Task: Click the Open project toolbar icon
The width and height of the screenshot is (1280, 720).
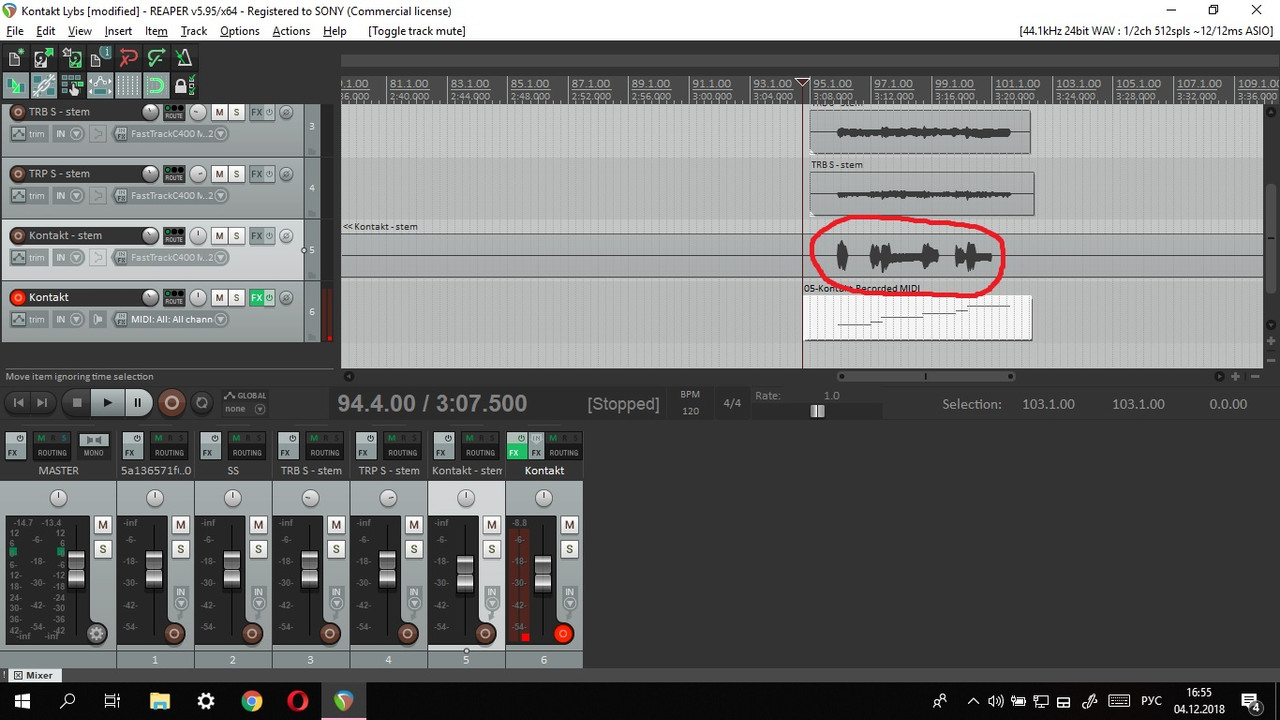Action: 44,59
